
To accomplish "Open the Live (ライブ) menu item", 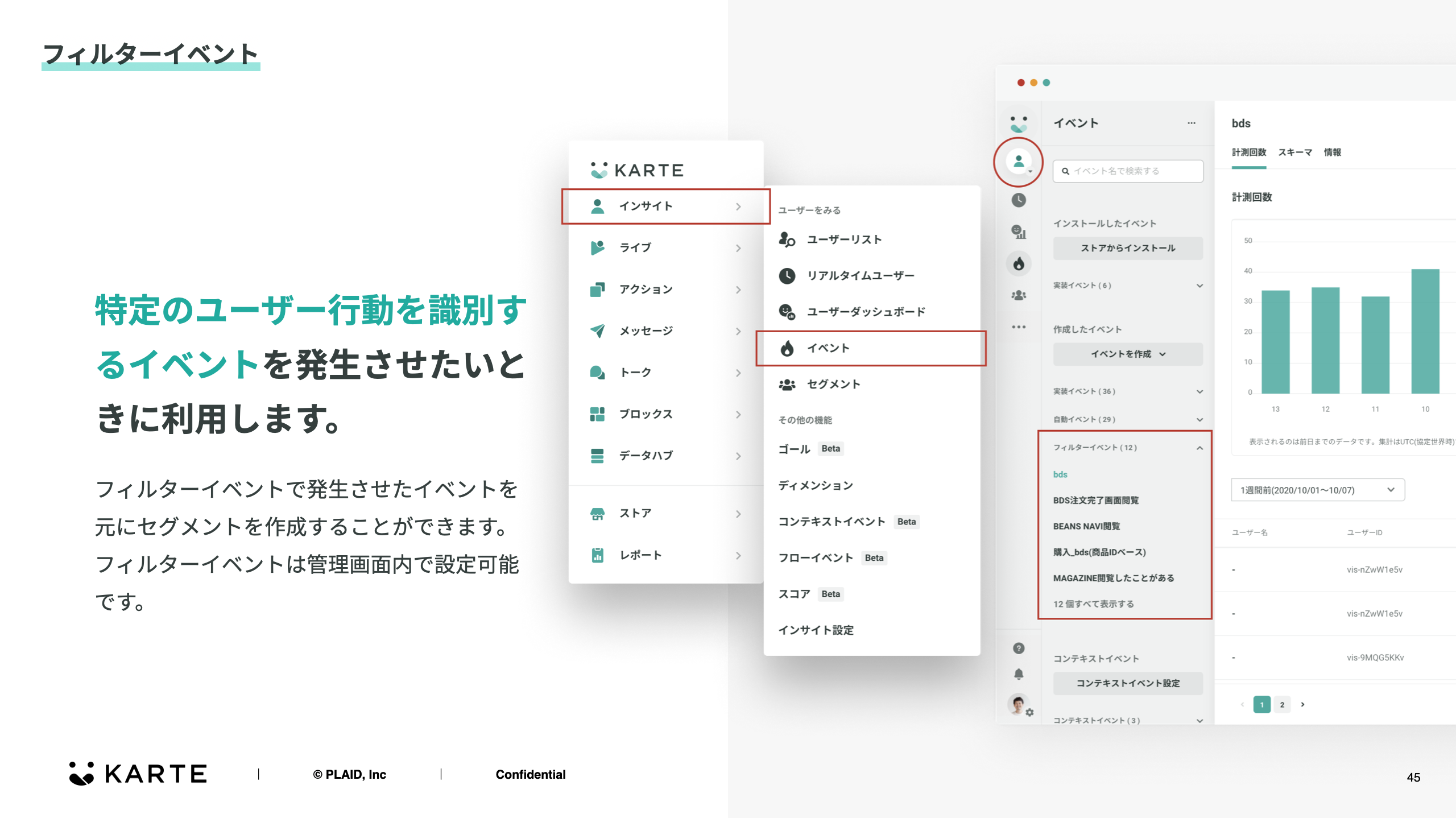I will [x=665, y=248].
